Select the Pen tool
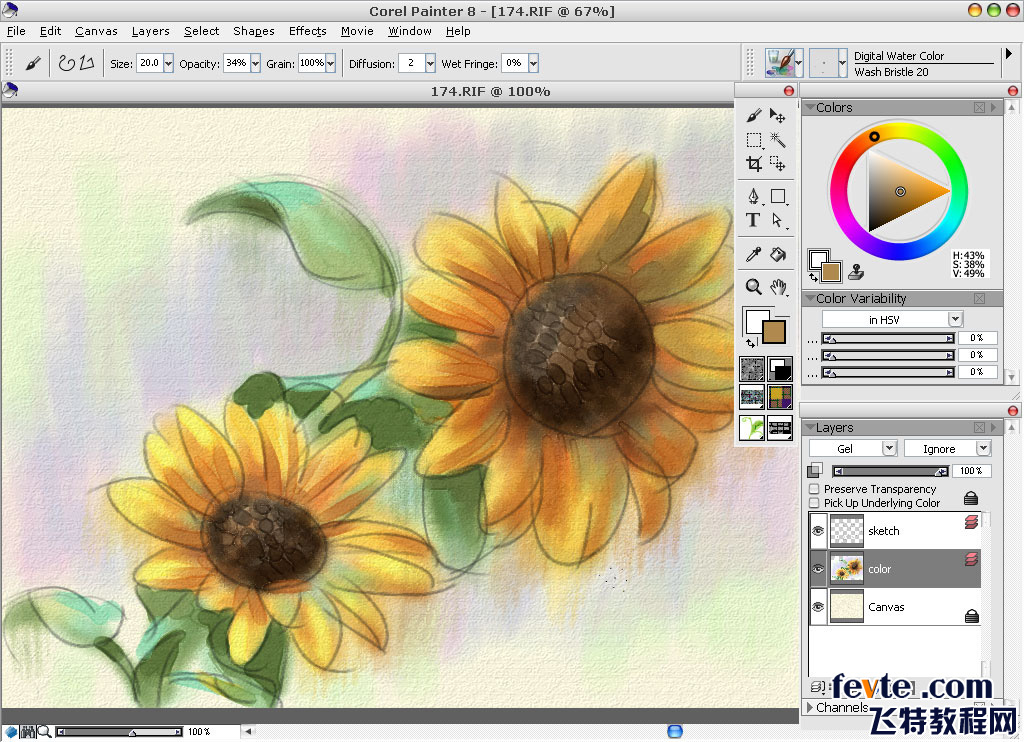The height and width of the screenshot is (742, 1024). point(754,196)
